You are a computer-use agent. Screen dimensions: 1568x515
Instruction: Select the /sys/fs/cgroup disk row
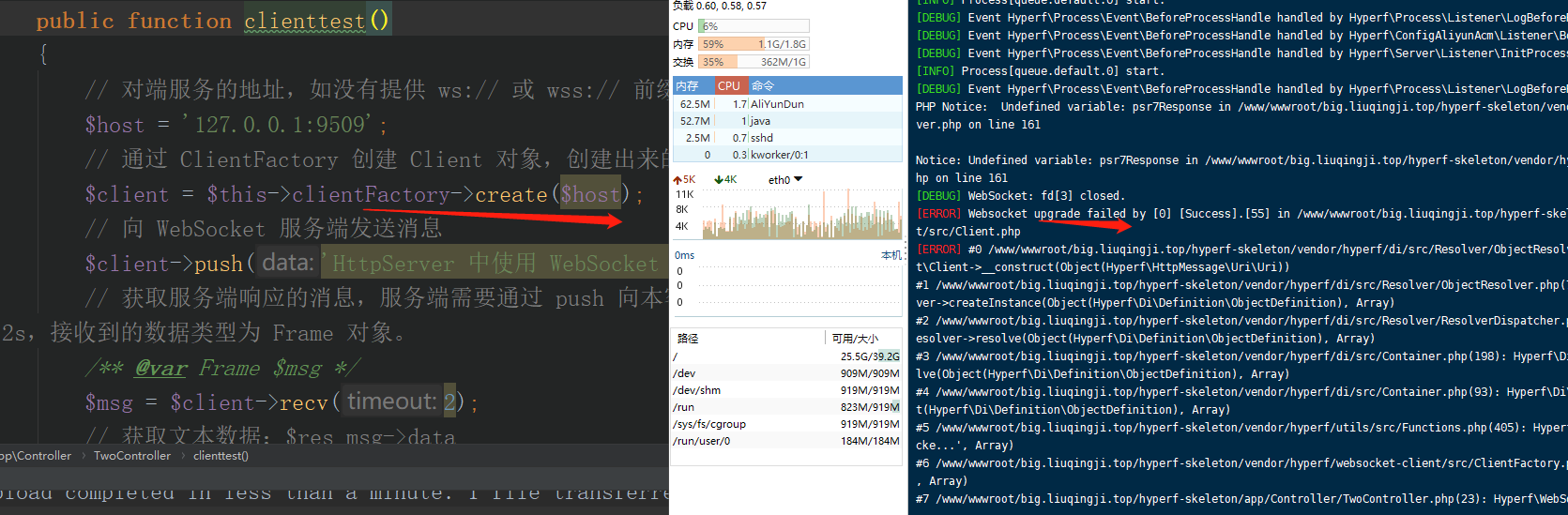pos(788,424)
